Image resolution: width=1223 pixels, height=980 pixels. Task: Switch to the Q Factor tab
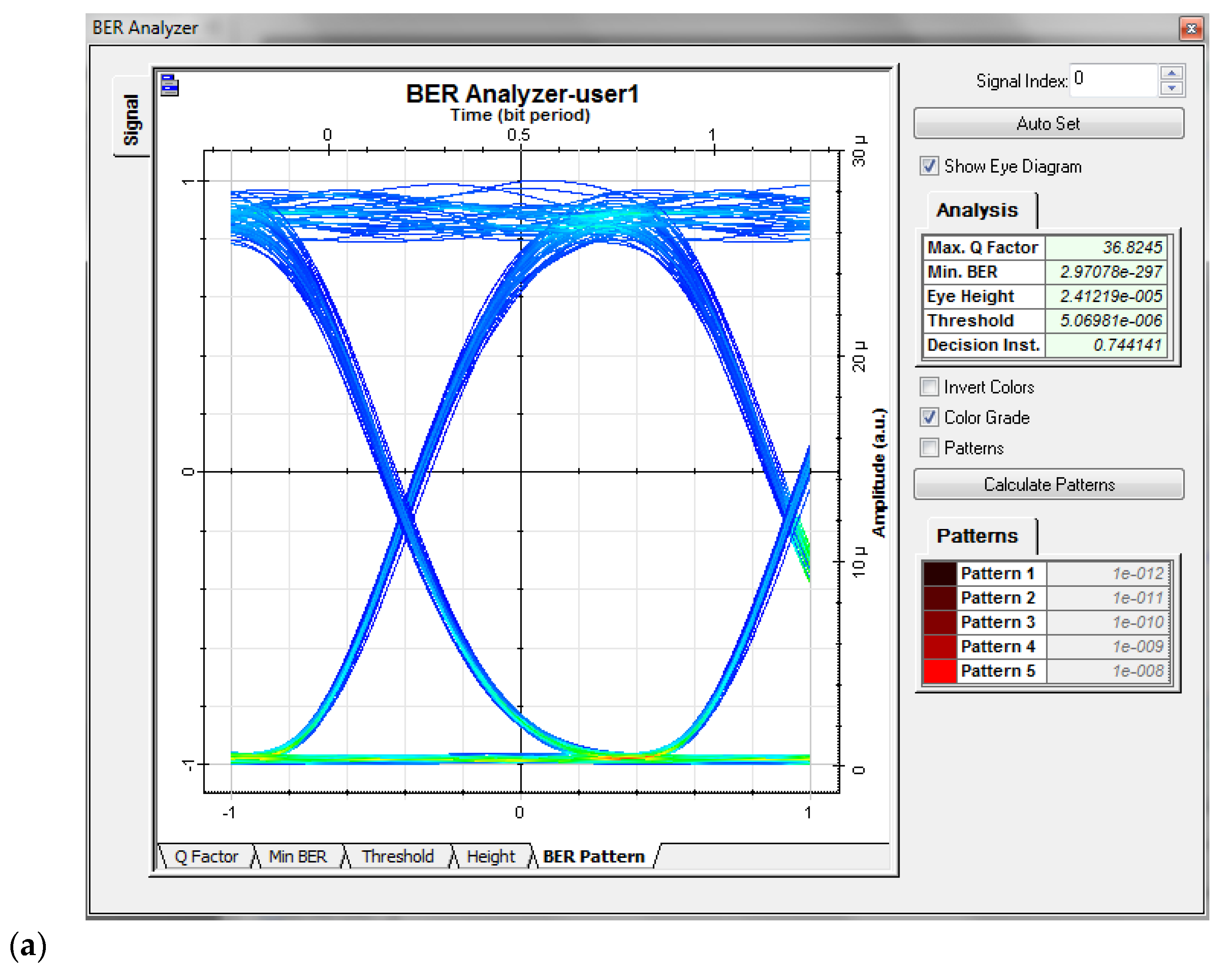click(x=207, y=856)
